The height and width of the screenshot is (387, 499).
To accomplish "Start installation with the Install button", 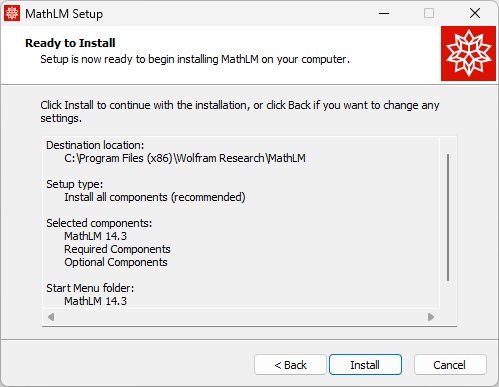I will (365, 365).
